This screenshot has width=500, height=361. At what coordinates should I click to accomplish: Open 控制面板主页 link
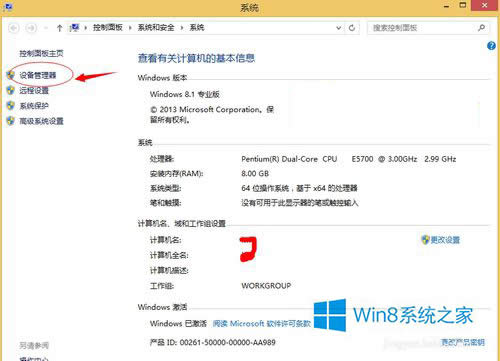pos(41,53)
